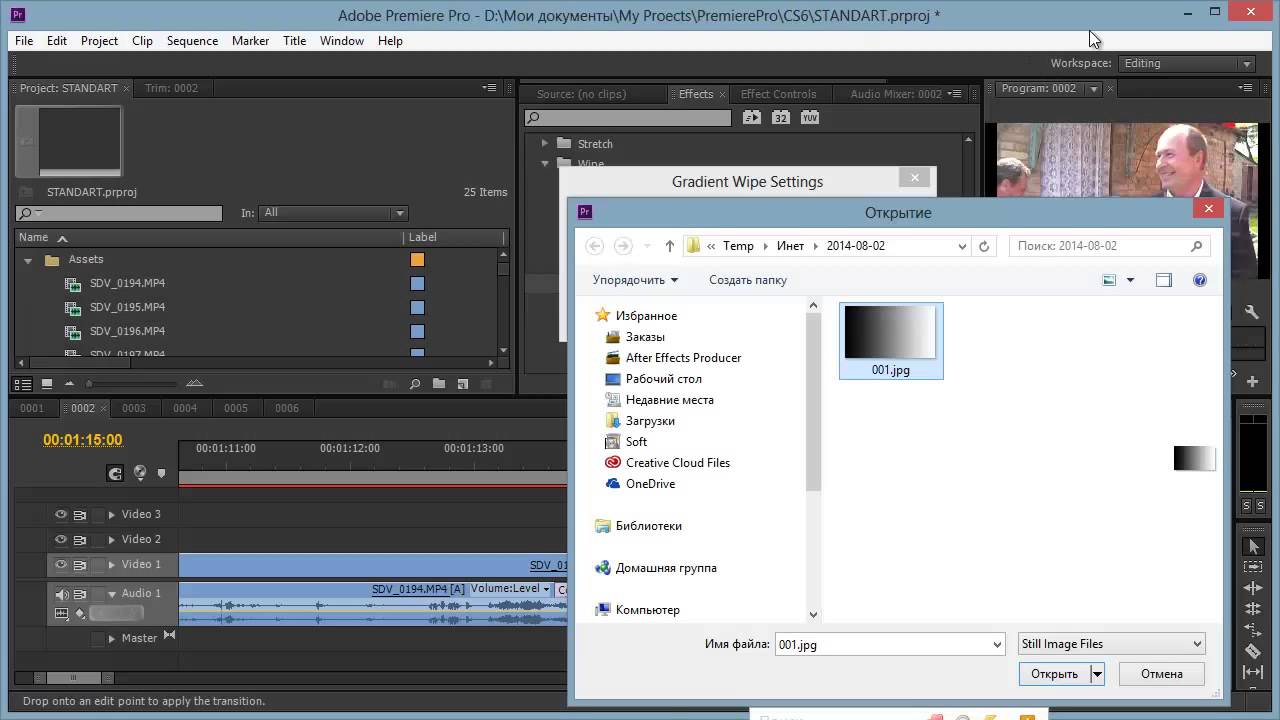
Task: Toggle Sync Lock on Video 2
Action: click(x=80, y=539)
